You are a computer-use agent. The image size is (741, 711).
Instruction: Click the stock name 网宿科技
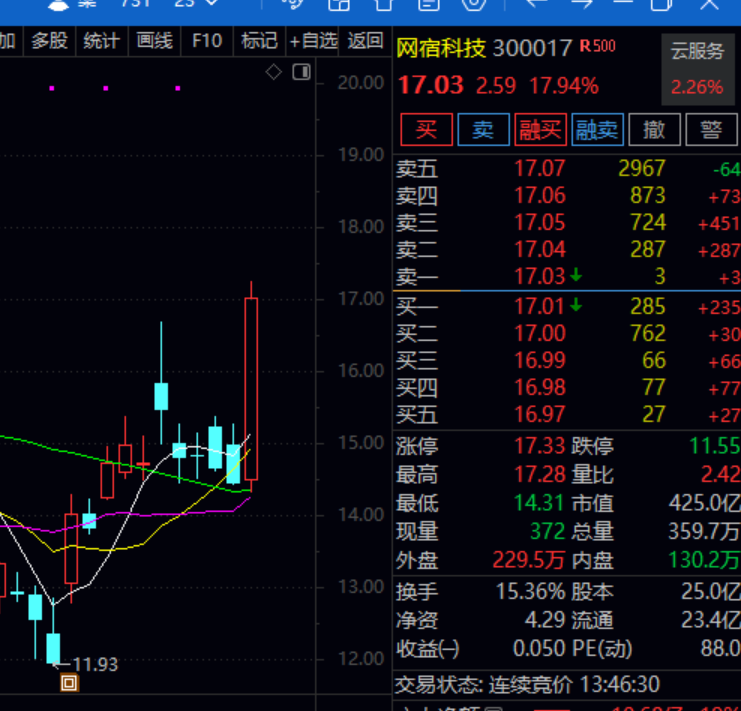click(x=441, y=48)
